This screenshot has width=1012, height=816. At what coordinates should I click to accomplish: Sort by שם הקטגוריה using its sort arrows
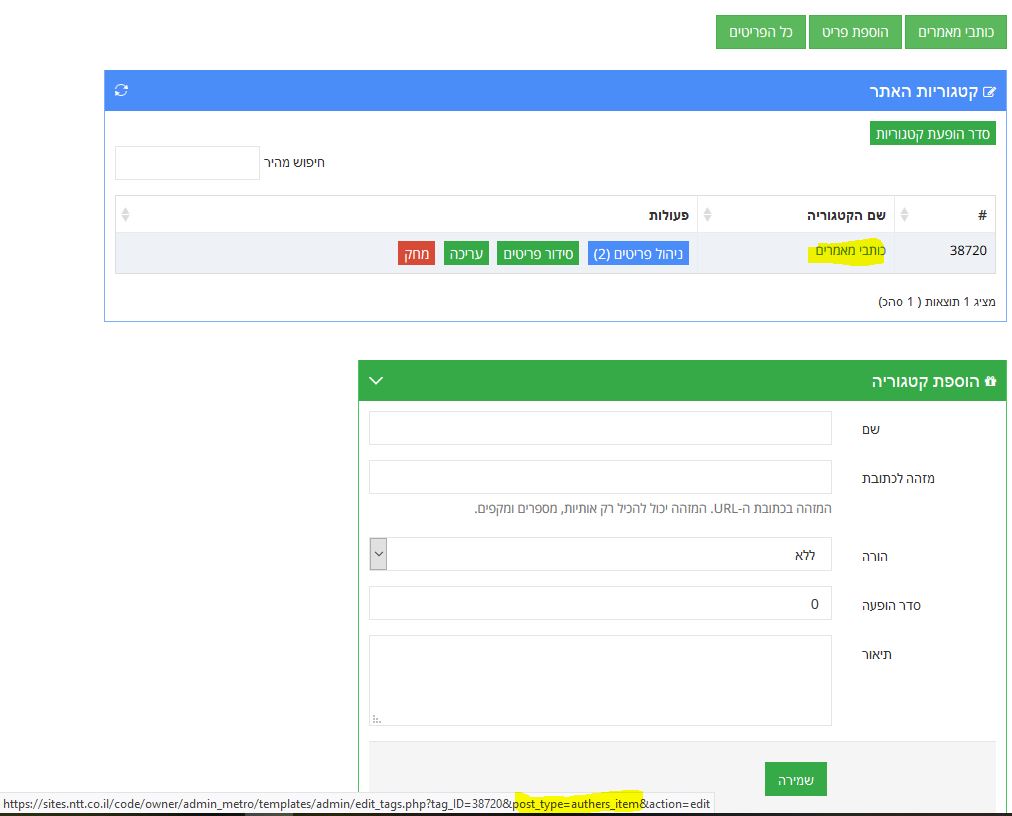tap(708, 215)
